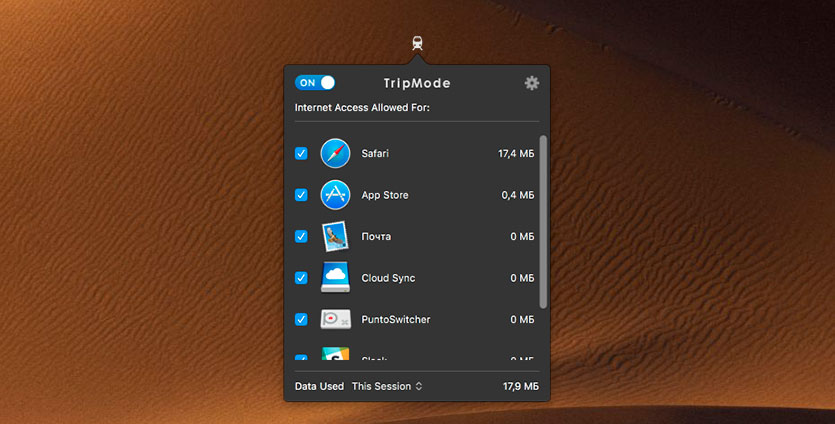Click the TripMode title text

417,83
